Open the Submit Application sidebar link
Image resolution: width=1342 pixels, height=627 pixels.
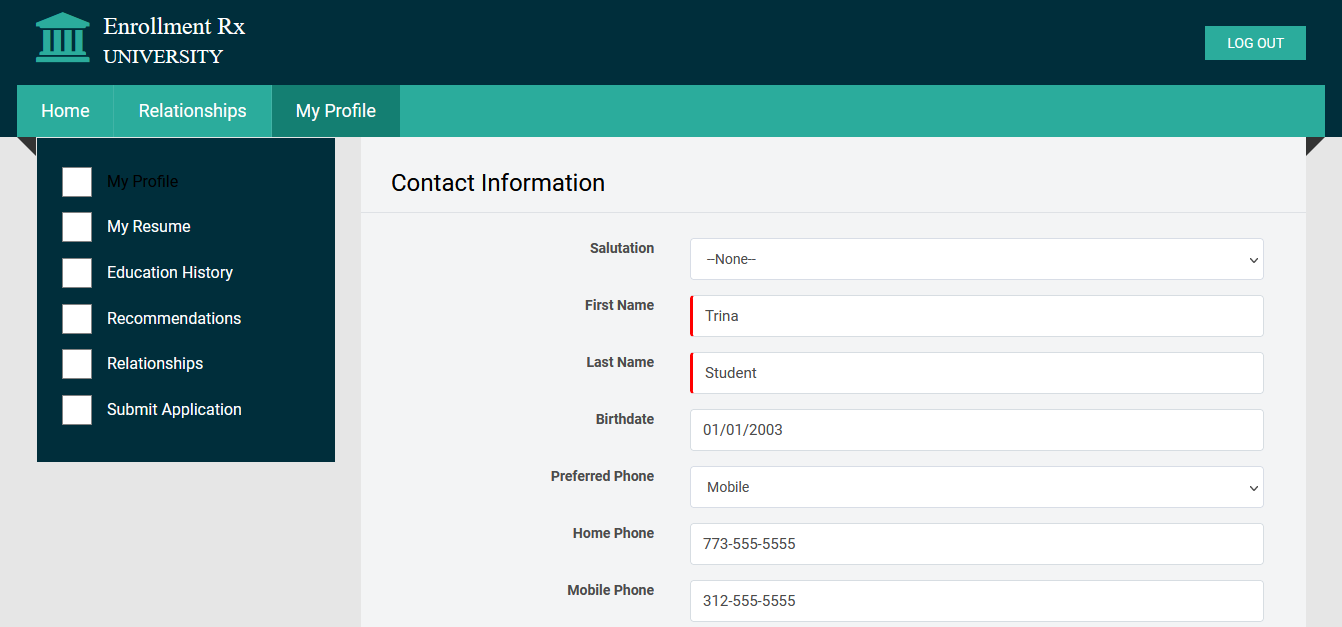(174, 410)
